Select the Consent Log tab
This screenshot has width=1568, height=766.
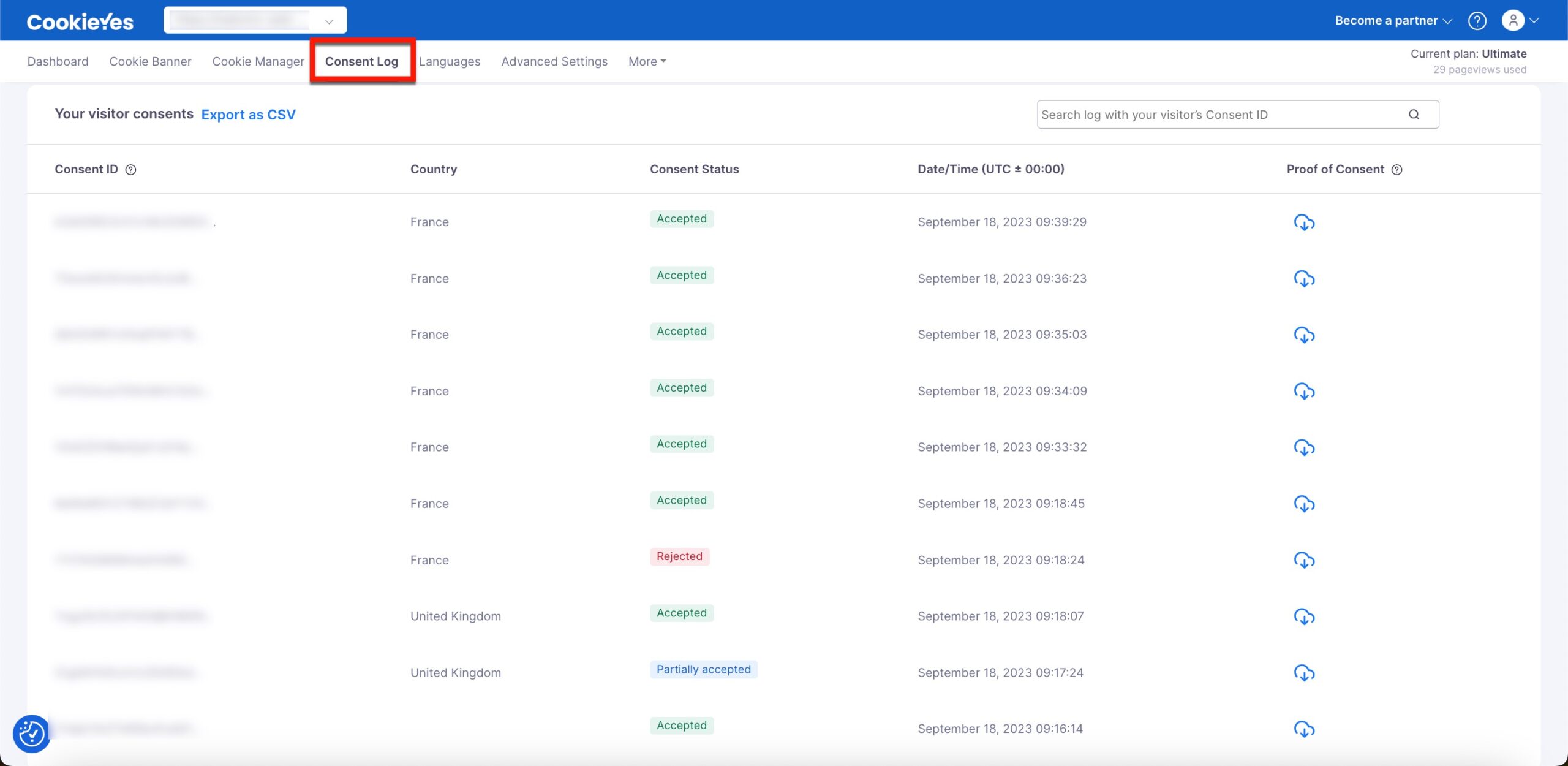coord(361,61)
